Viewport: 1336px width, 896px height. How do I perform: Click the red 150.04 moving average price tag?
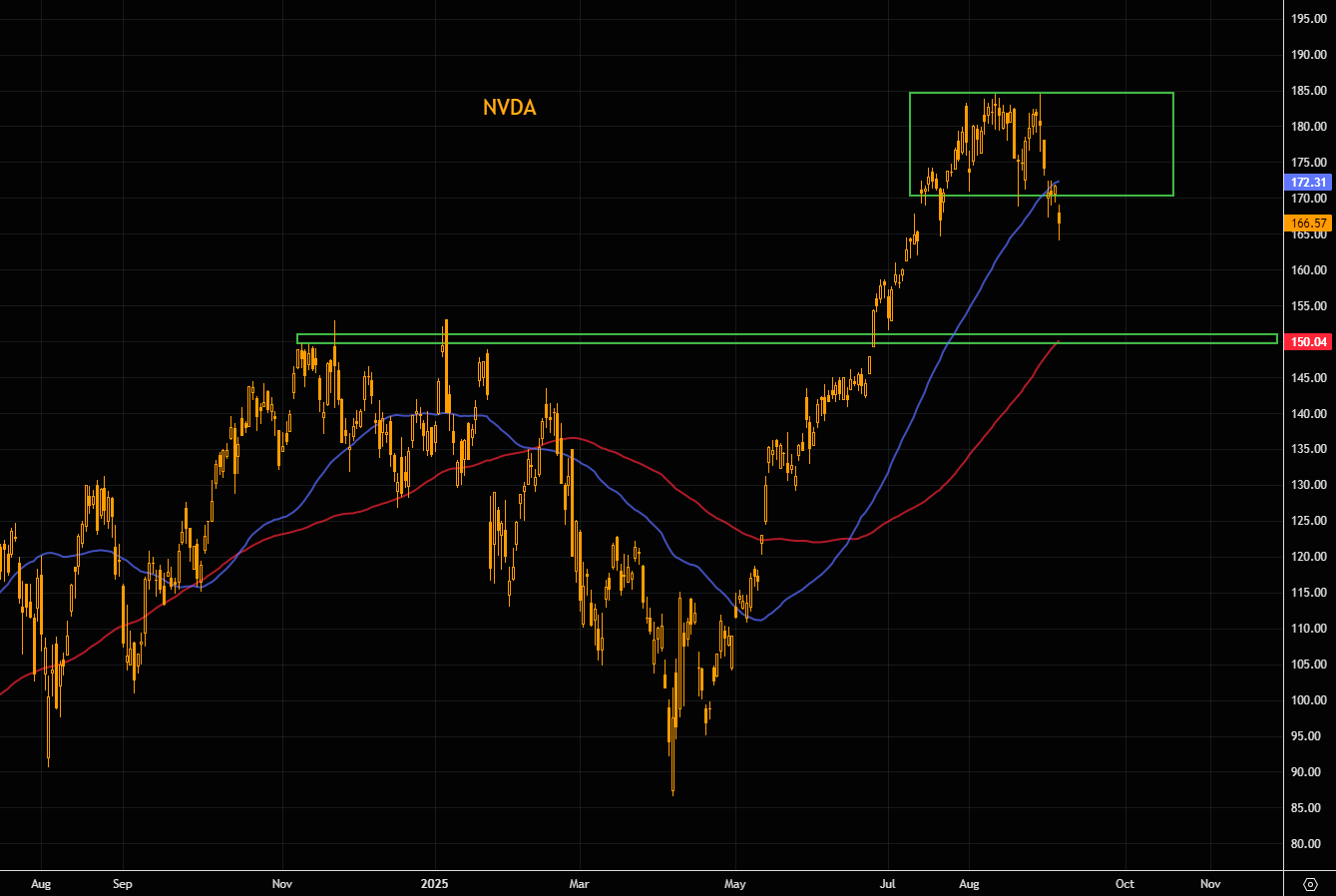(1308, 342)
